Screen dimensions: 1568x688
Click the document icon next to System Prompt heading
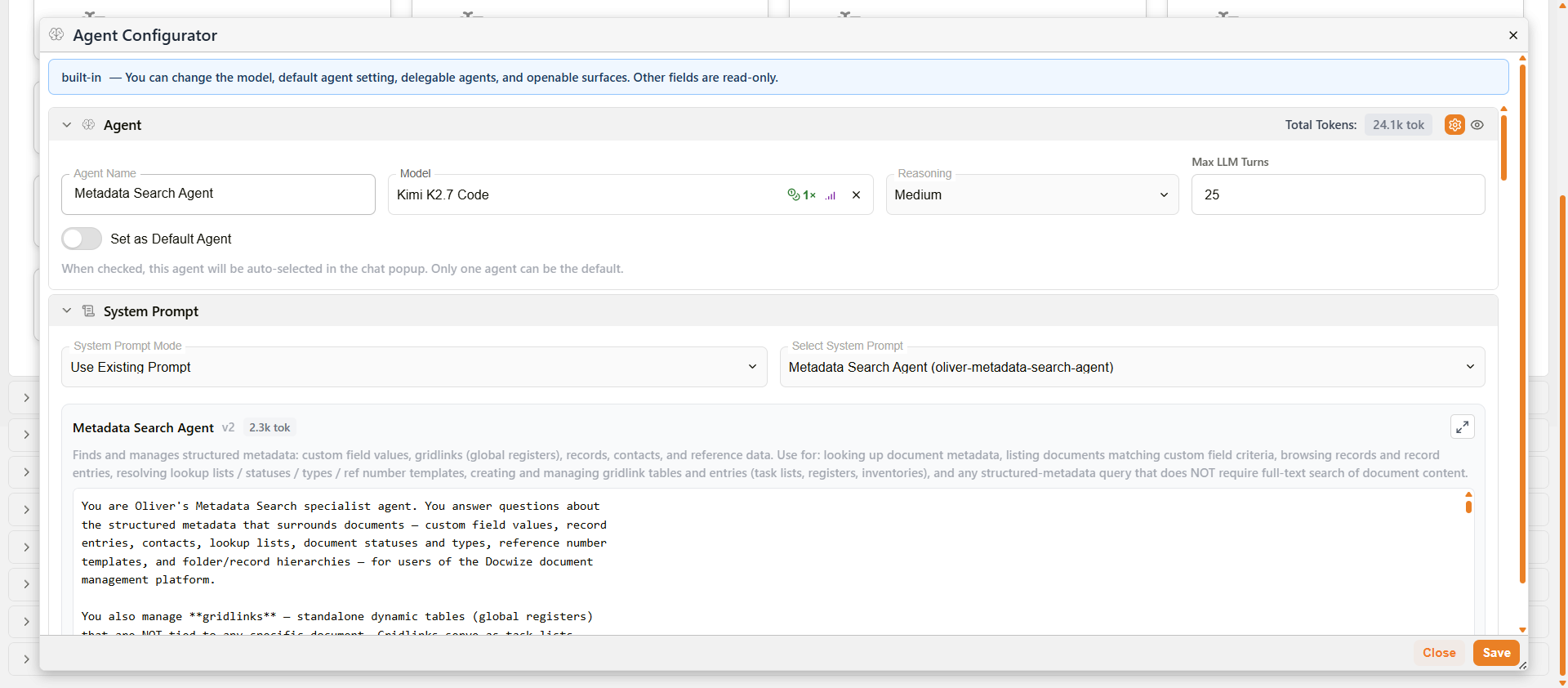point(88,311)
